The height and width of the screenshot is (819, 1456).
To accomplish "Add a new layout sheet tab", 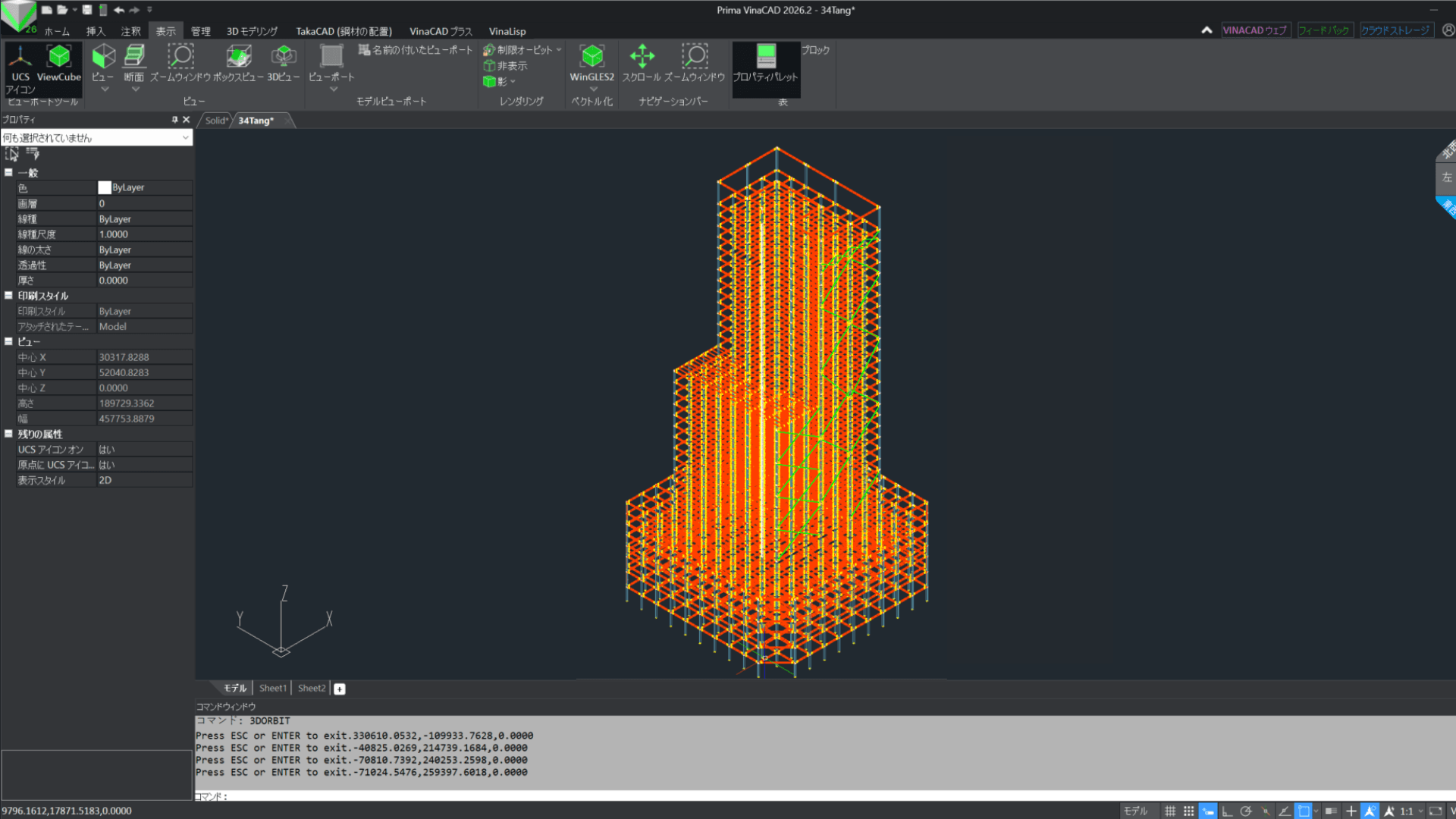I will point(340,689).
